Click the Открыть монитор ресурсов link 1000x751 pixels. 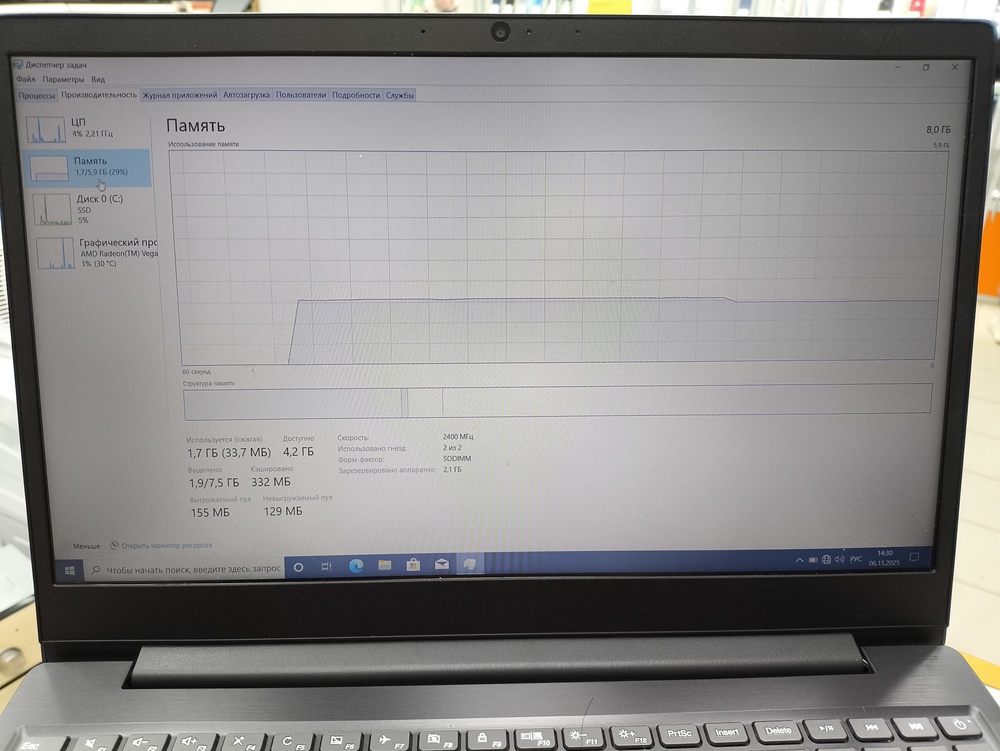(165, 546)
